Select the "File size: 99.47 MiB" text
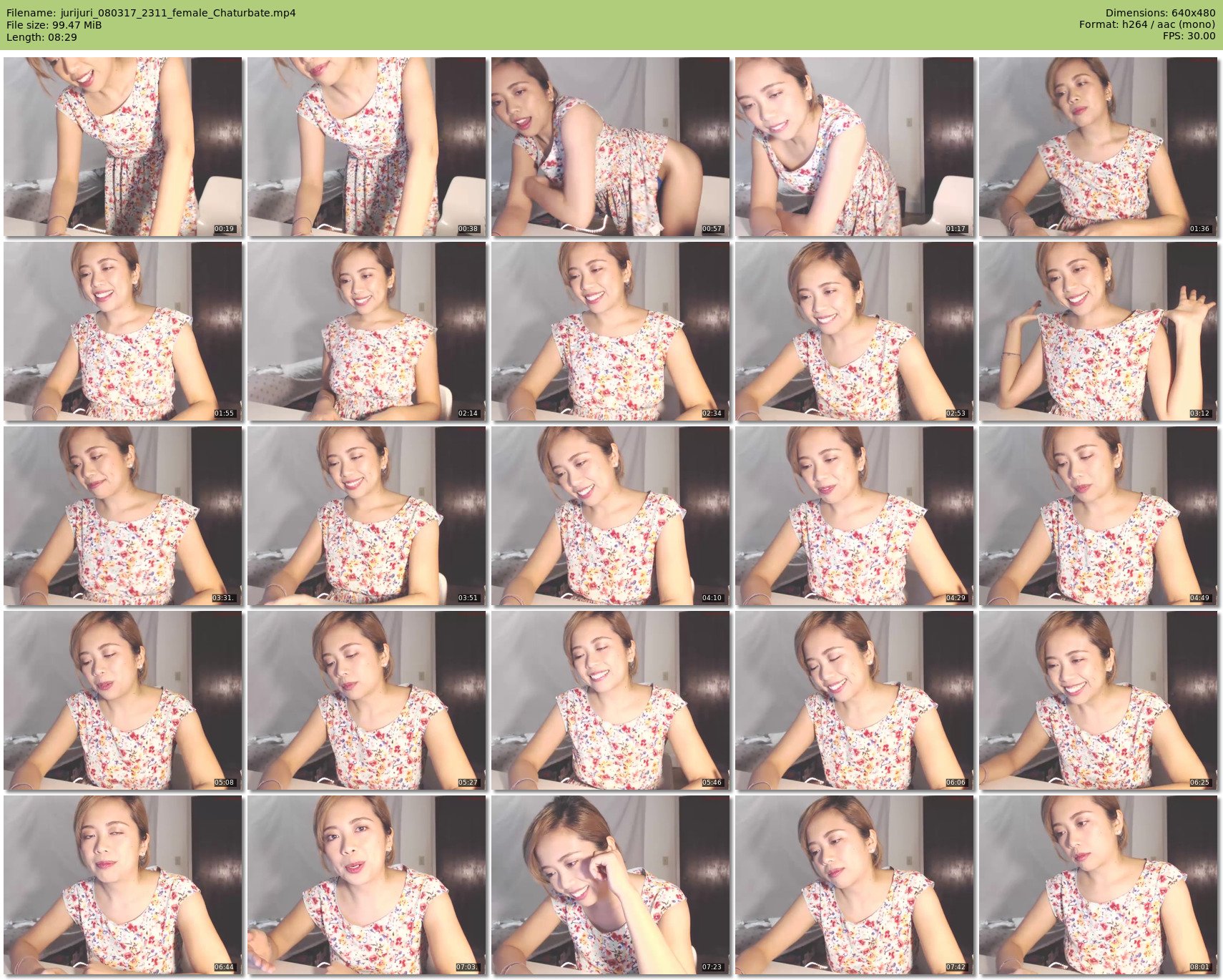The height and width of the screenshot is (980, 1223). pyautogui.click(x=54, y=25)
